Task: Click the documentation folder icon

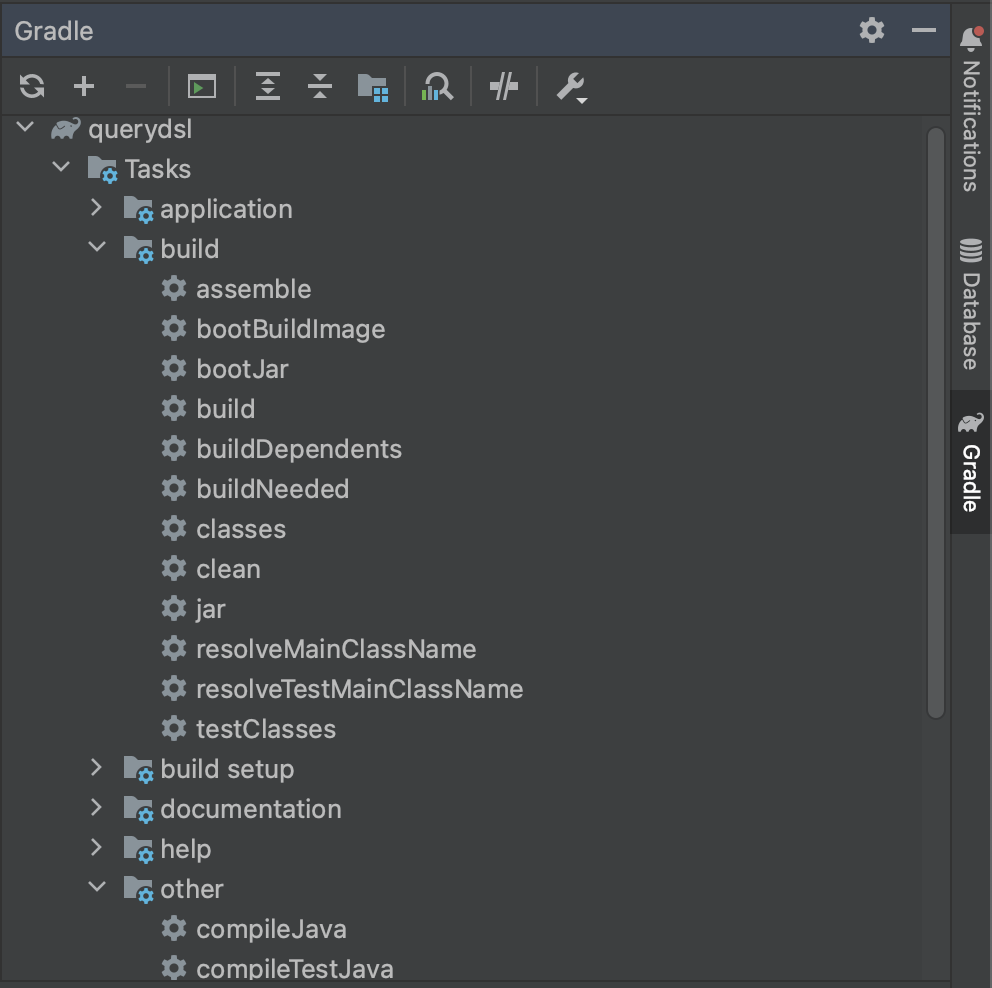Action: click(138, 810)
